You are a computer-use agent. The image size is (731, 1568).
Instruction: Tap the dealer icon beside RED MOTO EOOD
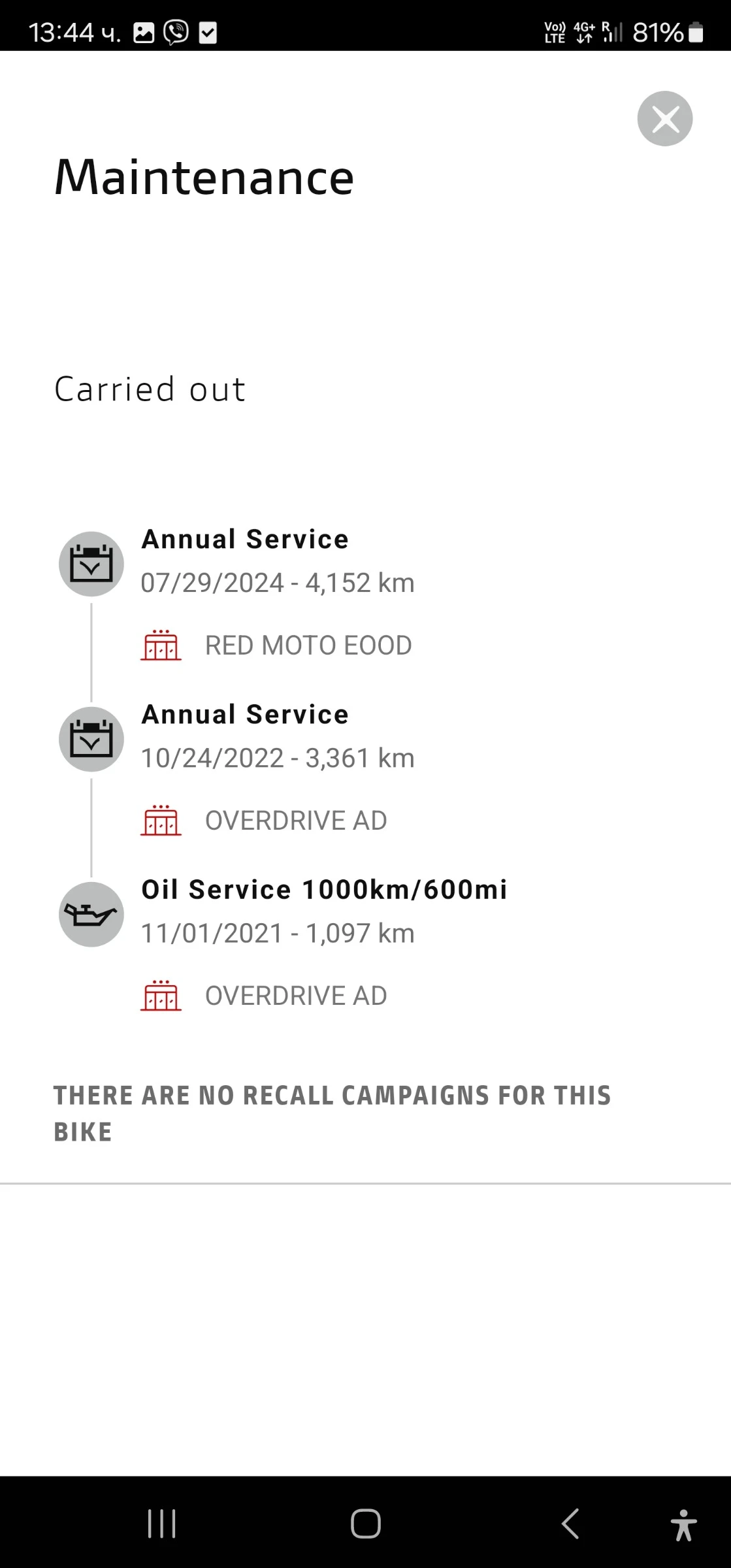(161, 645)
